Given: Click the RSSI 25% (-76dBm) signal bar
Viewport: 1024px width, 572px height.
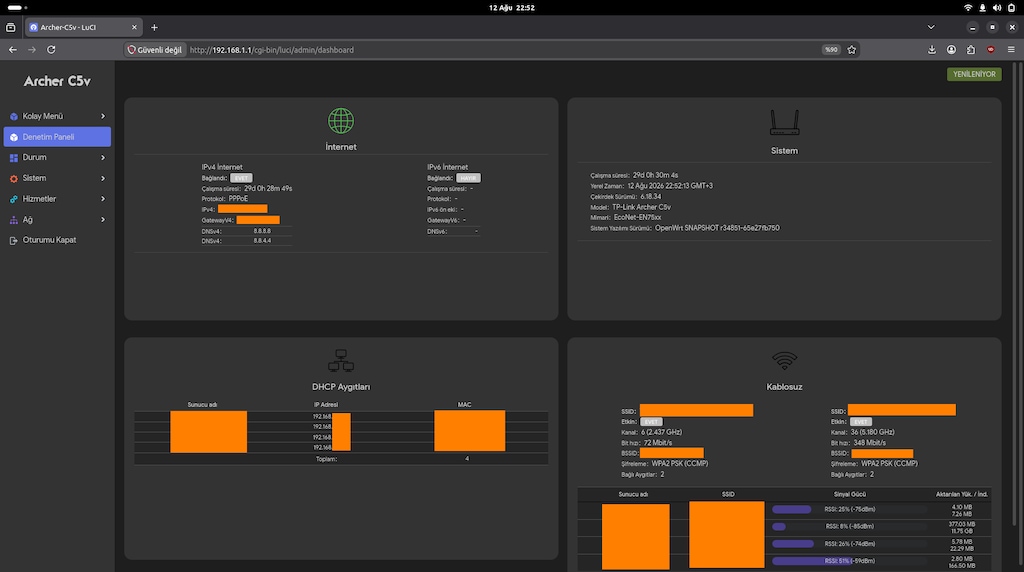Looking at the screenshot, I should pyautogui.click(x=849, y=509).
